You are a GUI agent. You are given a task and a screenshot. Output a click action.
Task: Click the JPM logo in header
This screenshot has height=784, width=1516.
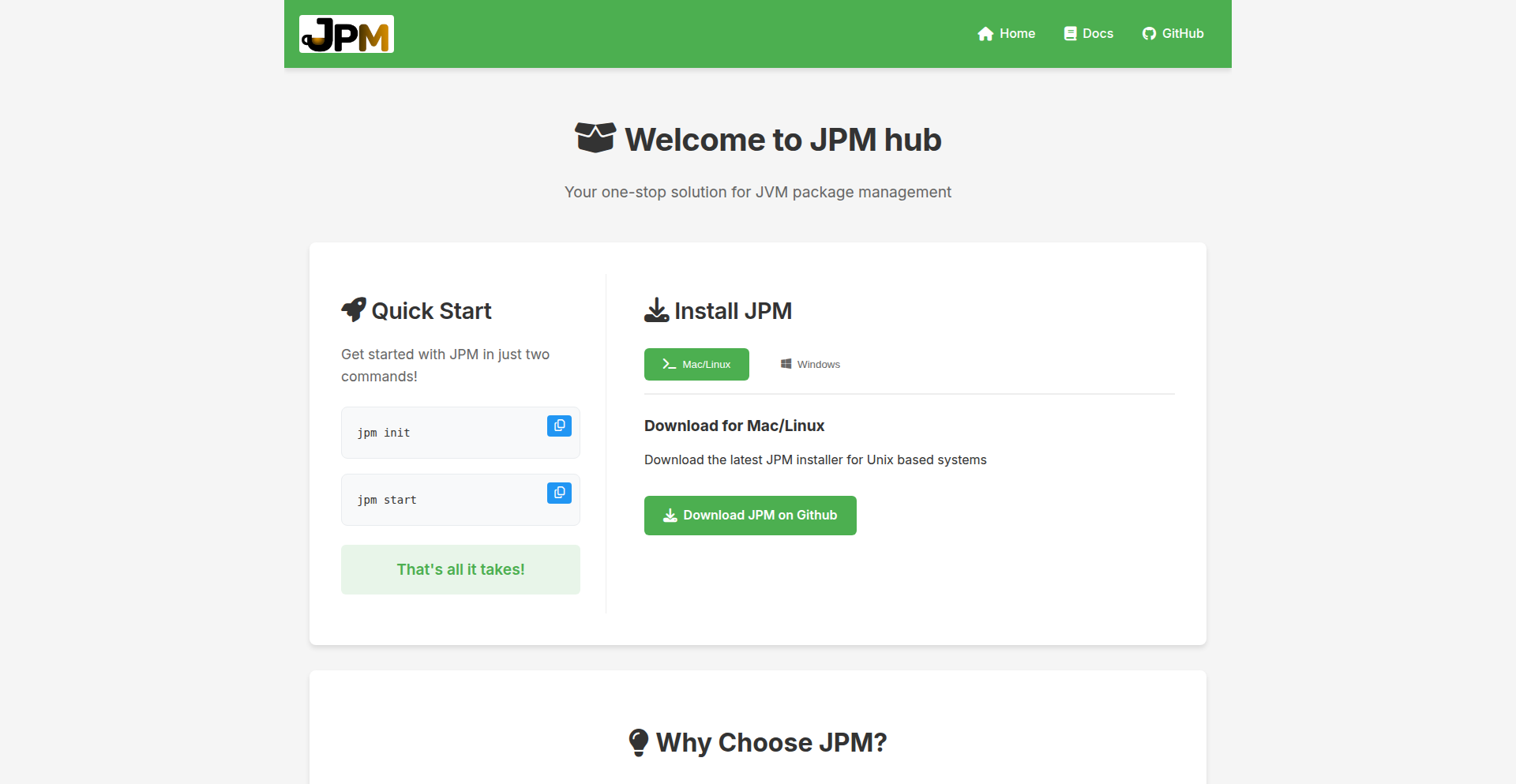(347, 34)
